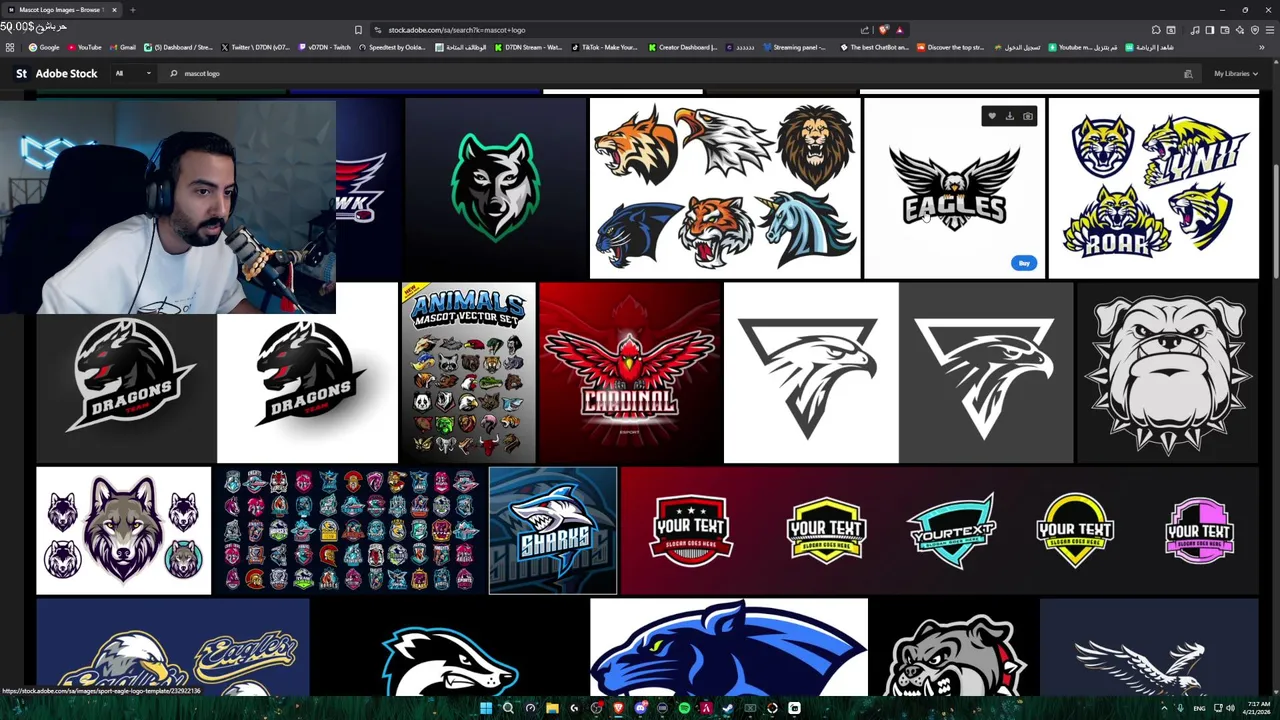The width and height of the screenshot is (1280, 720).
Task: Open the YouTube bookmark
Action: [84, 47]
